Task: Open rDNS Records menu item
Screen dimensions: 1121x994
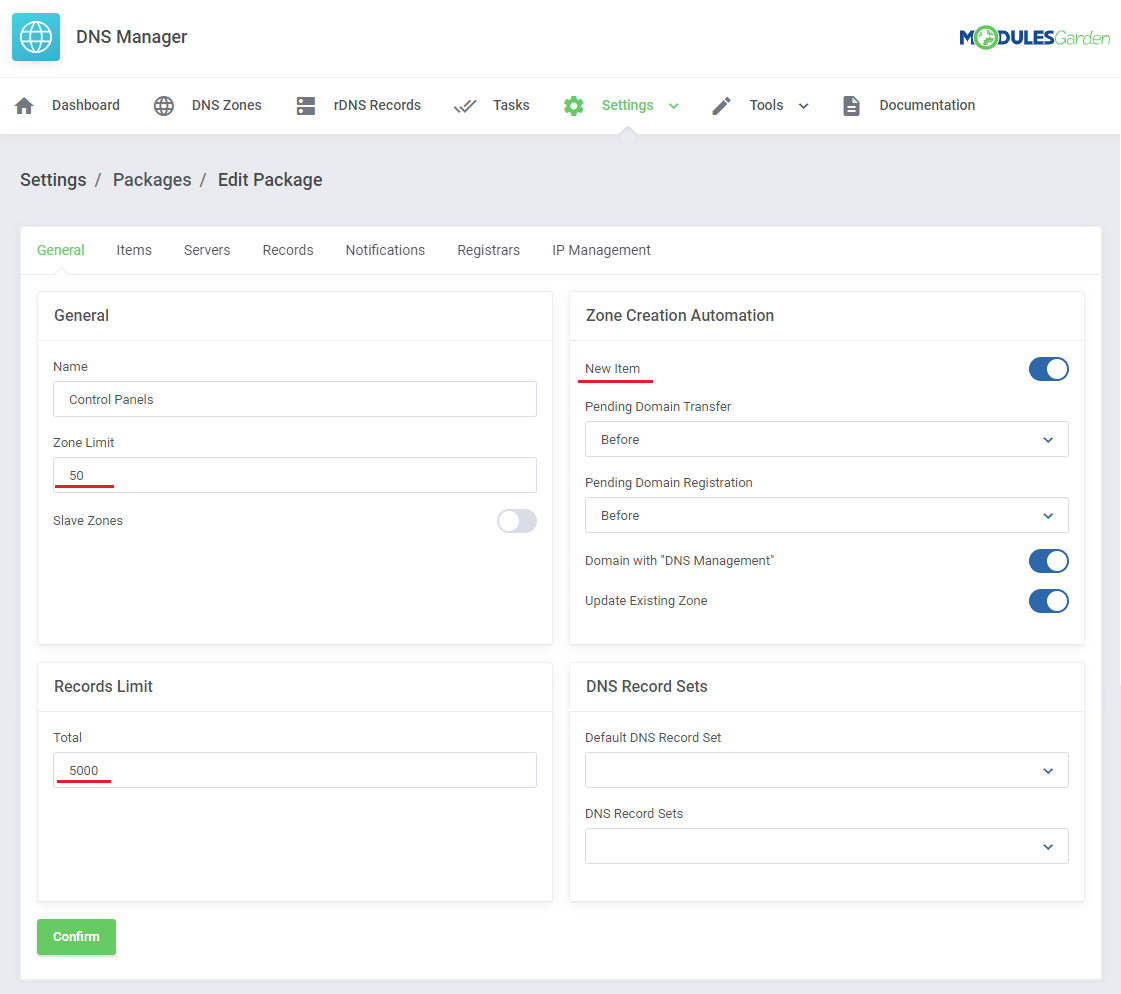Action: pyautogui.click(x=377, y=105)
